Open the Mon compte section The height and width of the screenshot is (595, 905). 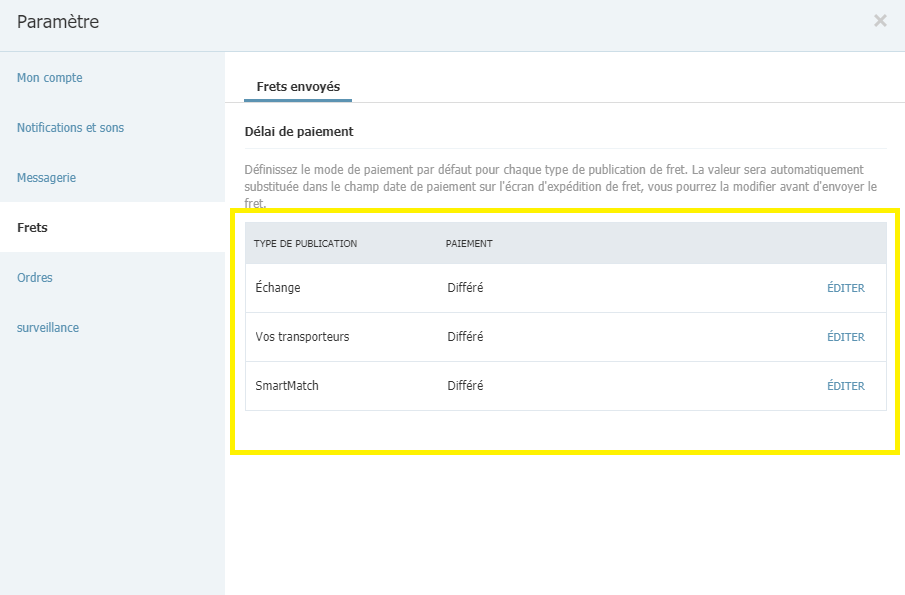50,78
